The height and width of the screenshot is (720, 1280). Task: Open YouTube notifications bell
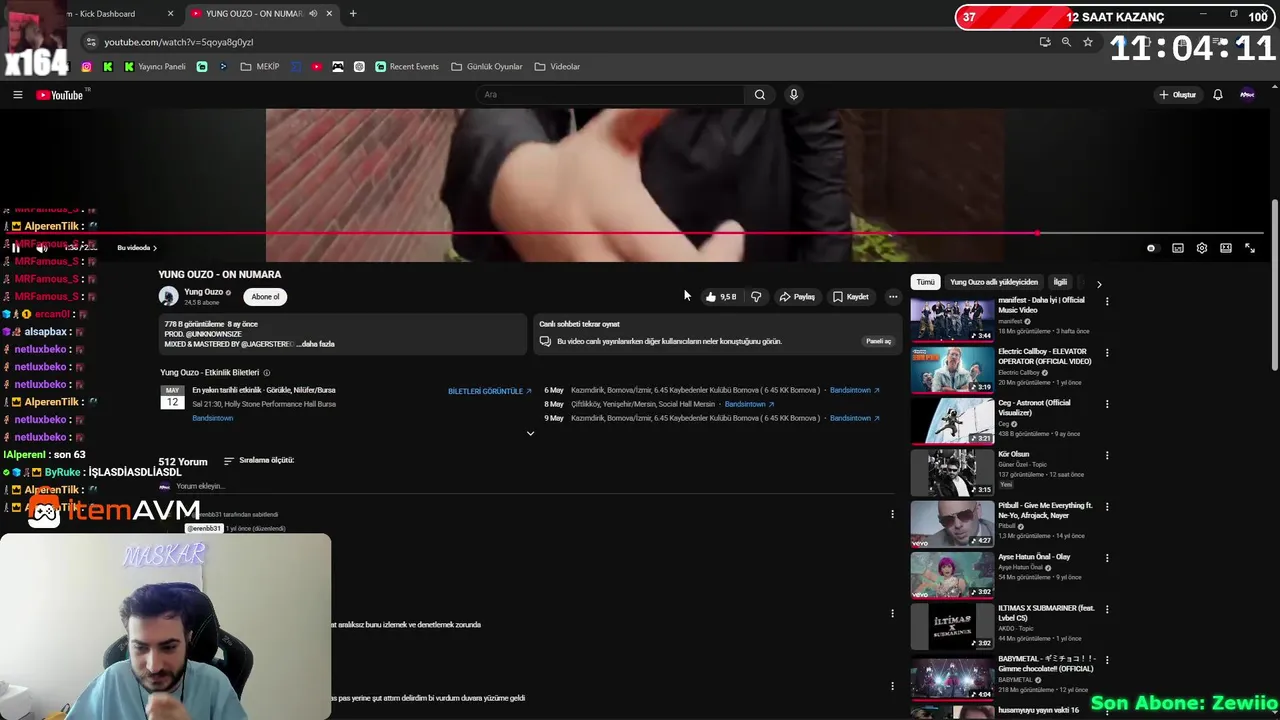1218,95
